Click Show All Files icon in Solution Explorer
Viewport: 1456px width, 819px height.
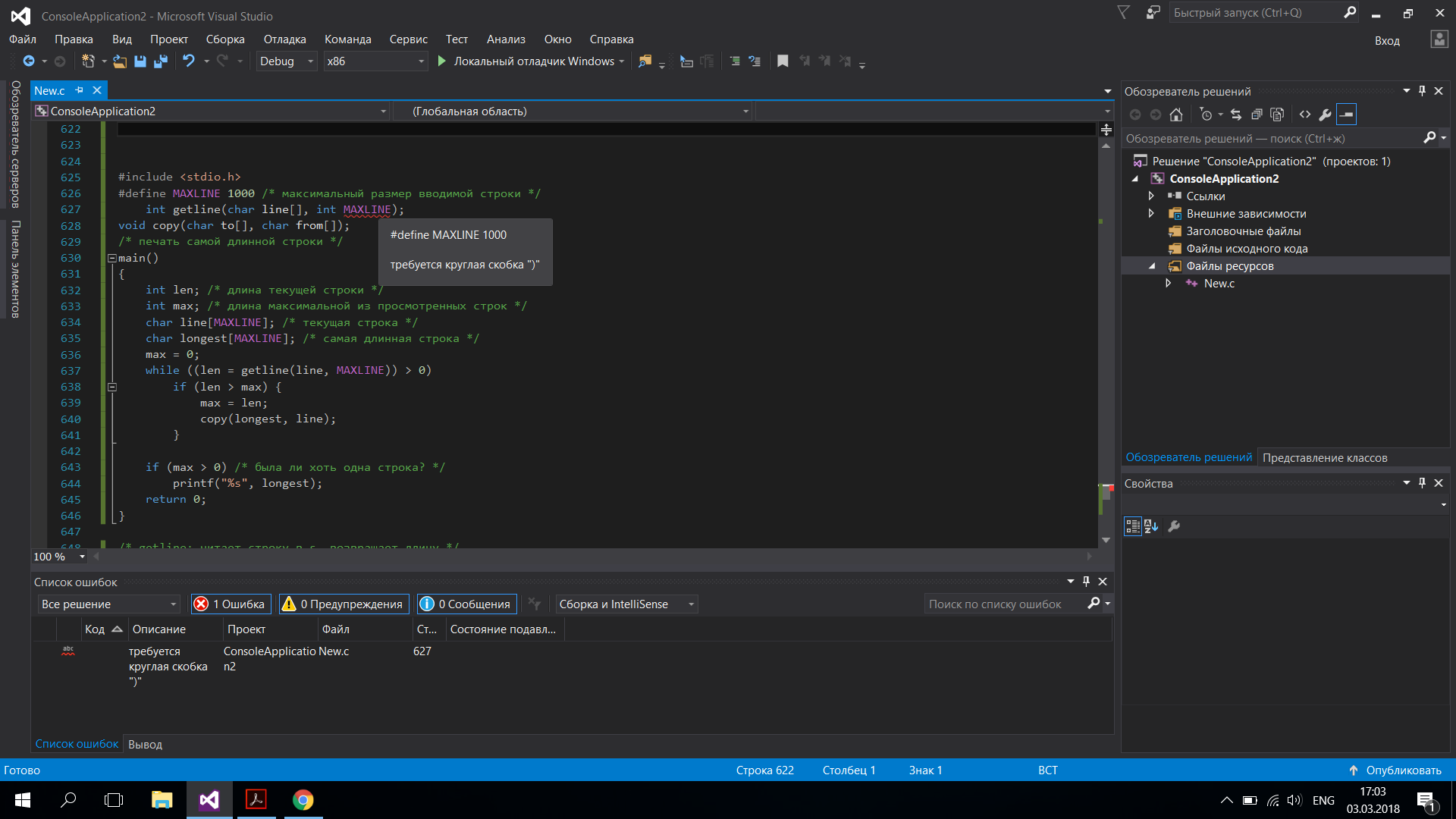click(1277, 115)
